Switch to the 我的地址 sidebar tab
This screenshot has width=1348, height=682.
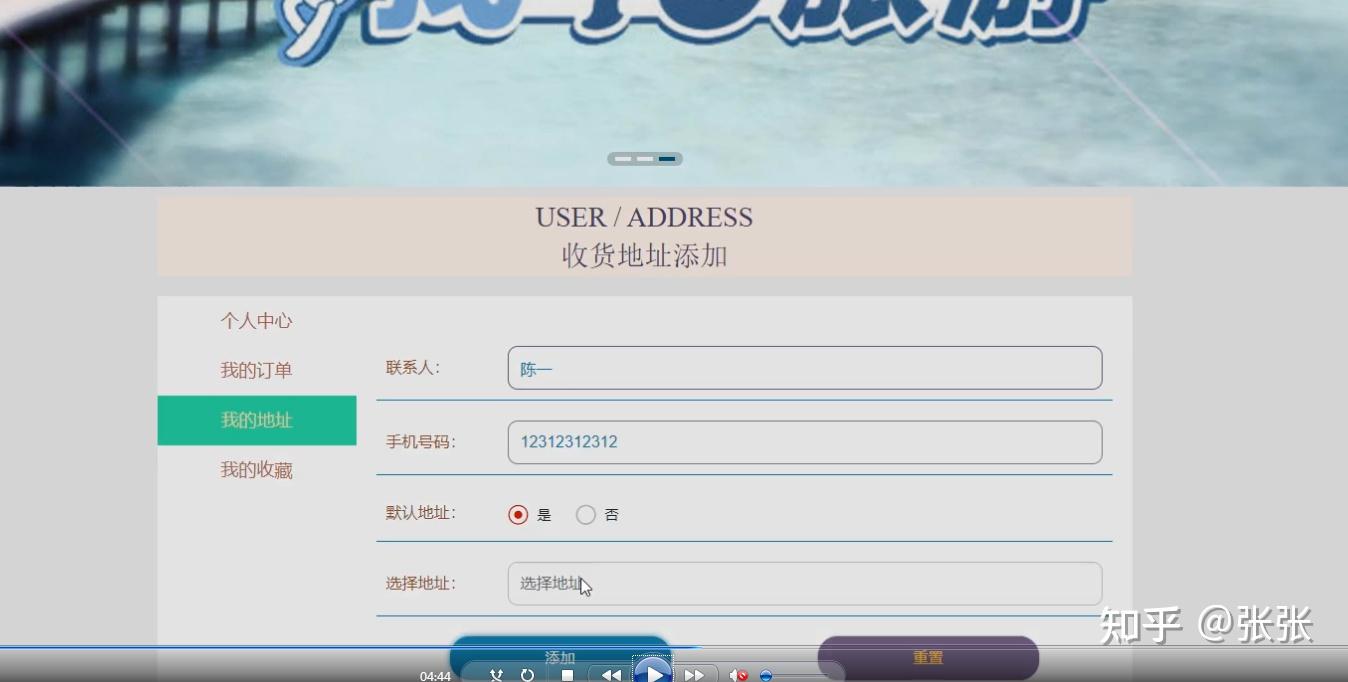[x=255, y=420]
